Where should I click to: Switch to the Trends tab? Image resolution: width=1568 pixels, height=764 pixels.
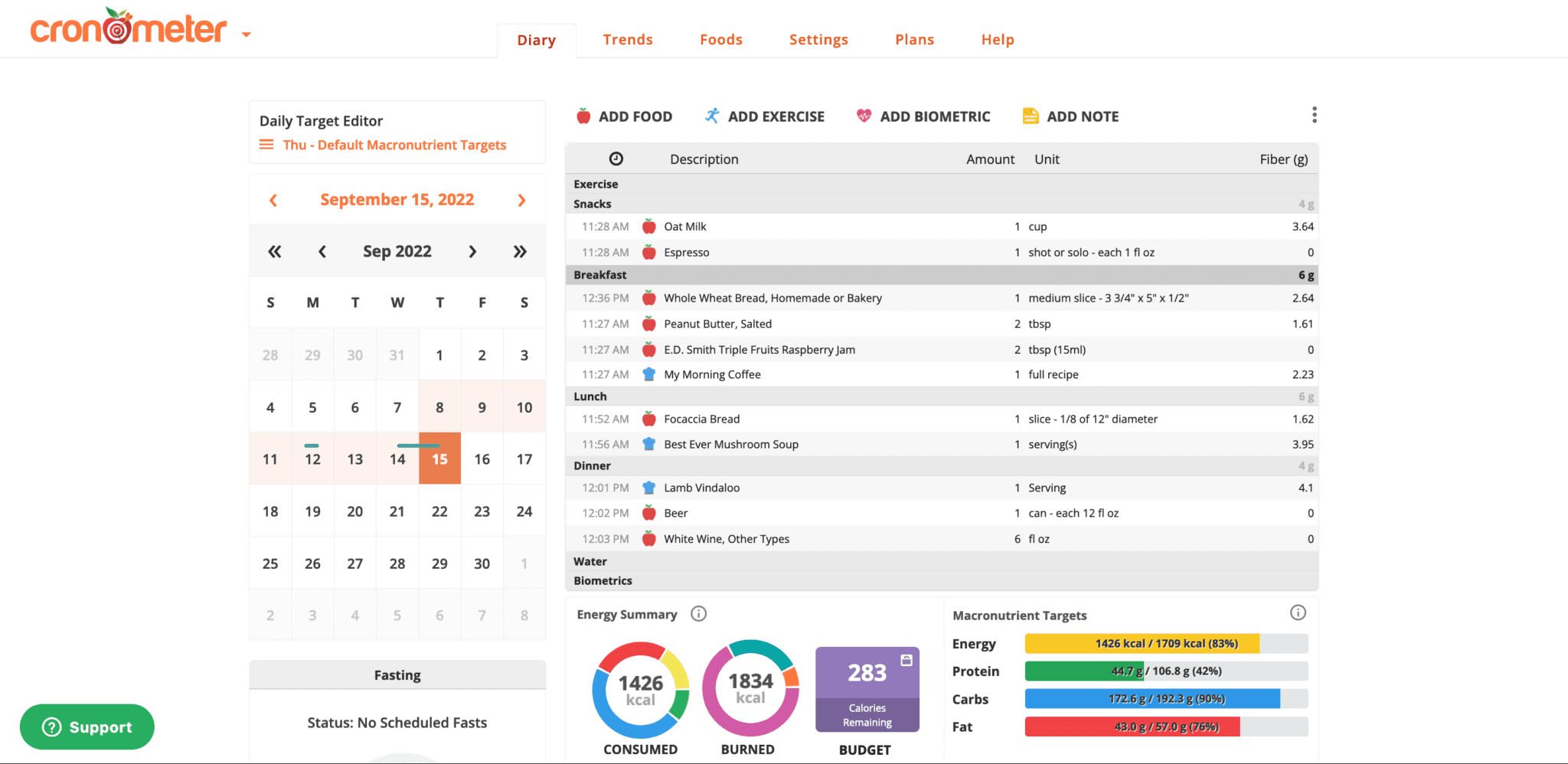(627, 40)
